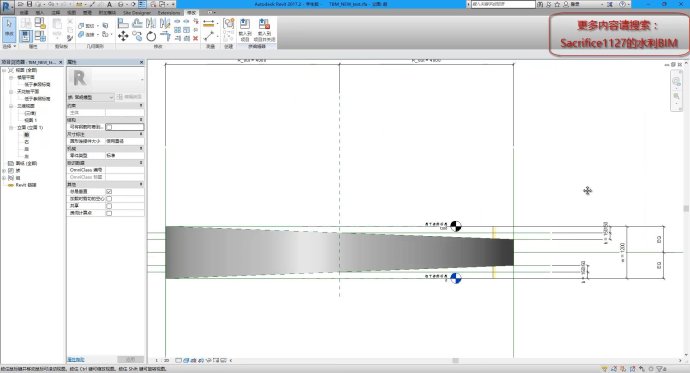This screenshot has height=373, width=690.
Task: Toggle the checkbox in the 结构 section
Action: tap(109, 127)
